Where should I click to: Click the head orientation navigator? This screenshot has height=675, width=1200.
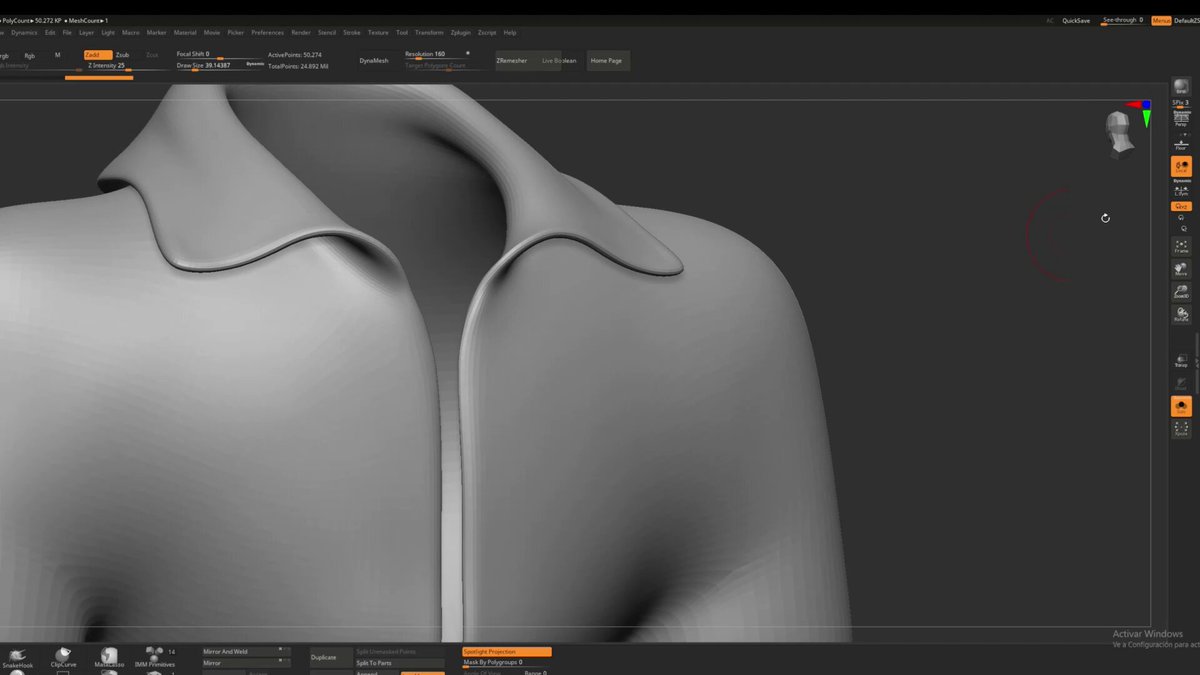(1119, 134)
